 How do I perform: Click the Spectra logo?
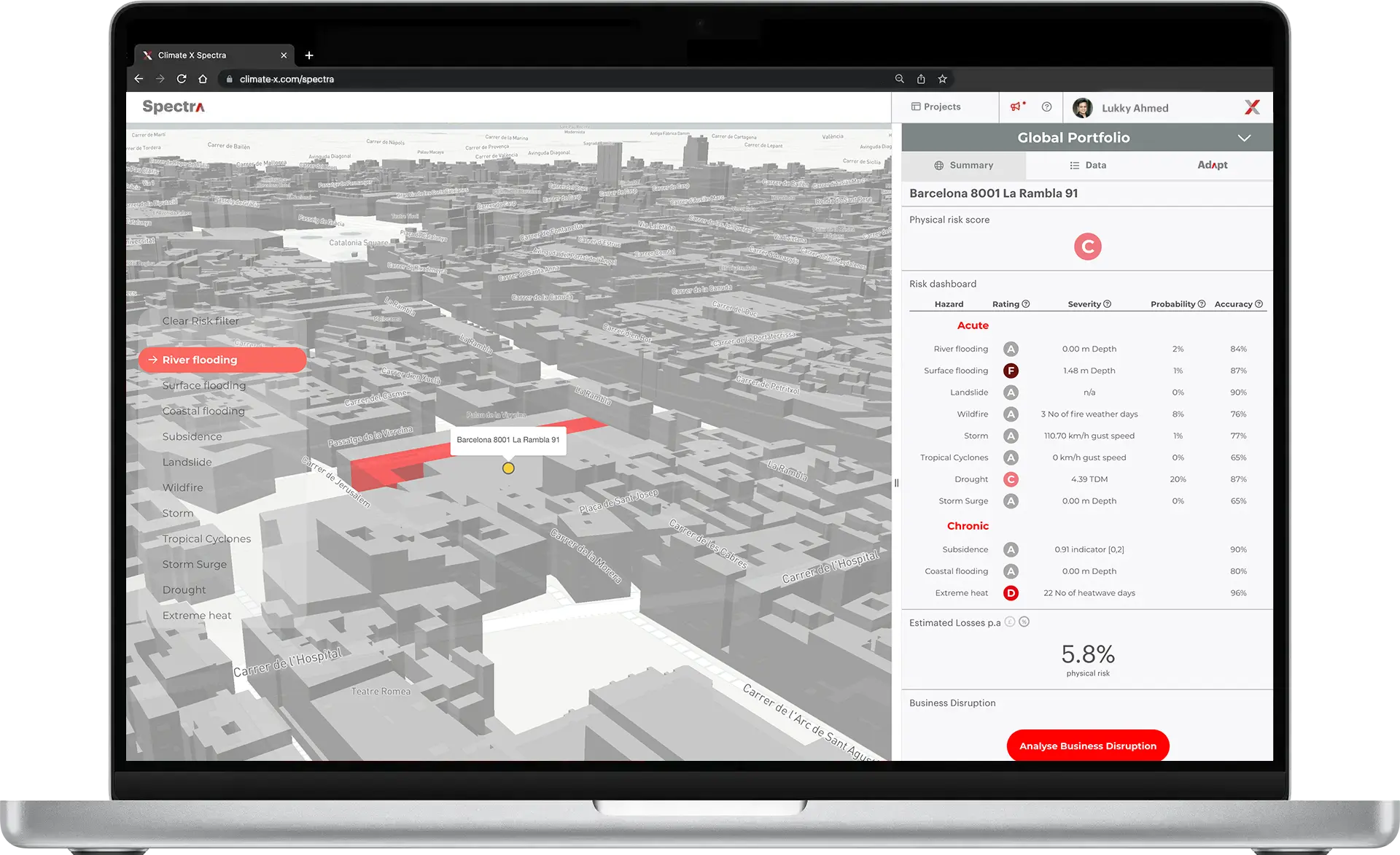pyautogui.click(x=174, y=107)
